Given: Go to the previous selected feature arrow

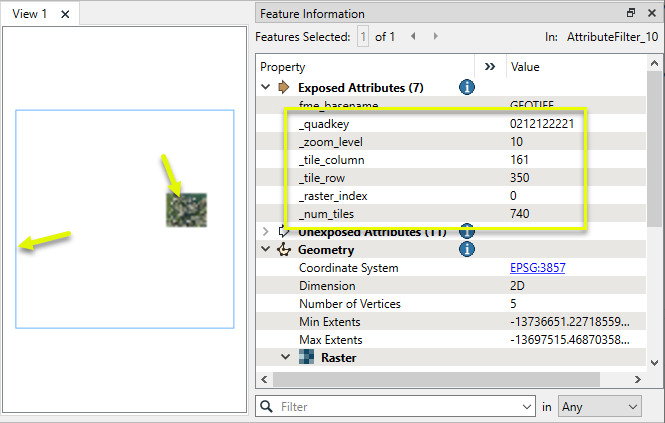Looking at the screenshot, I should (x=414, y=37).
